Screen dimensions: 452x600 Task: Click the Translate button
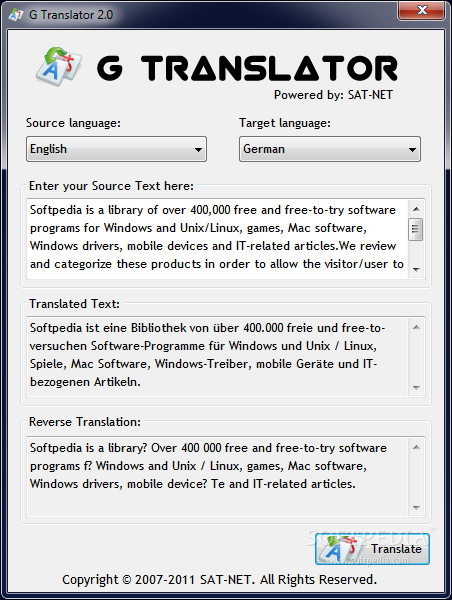372,549
